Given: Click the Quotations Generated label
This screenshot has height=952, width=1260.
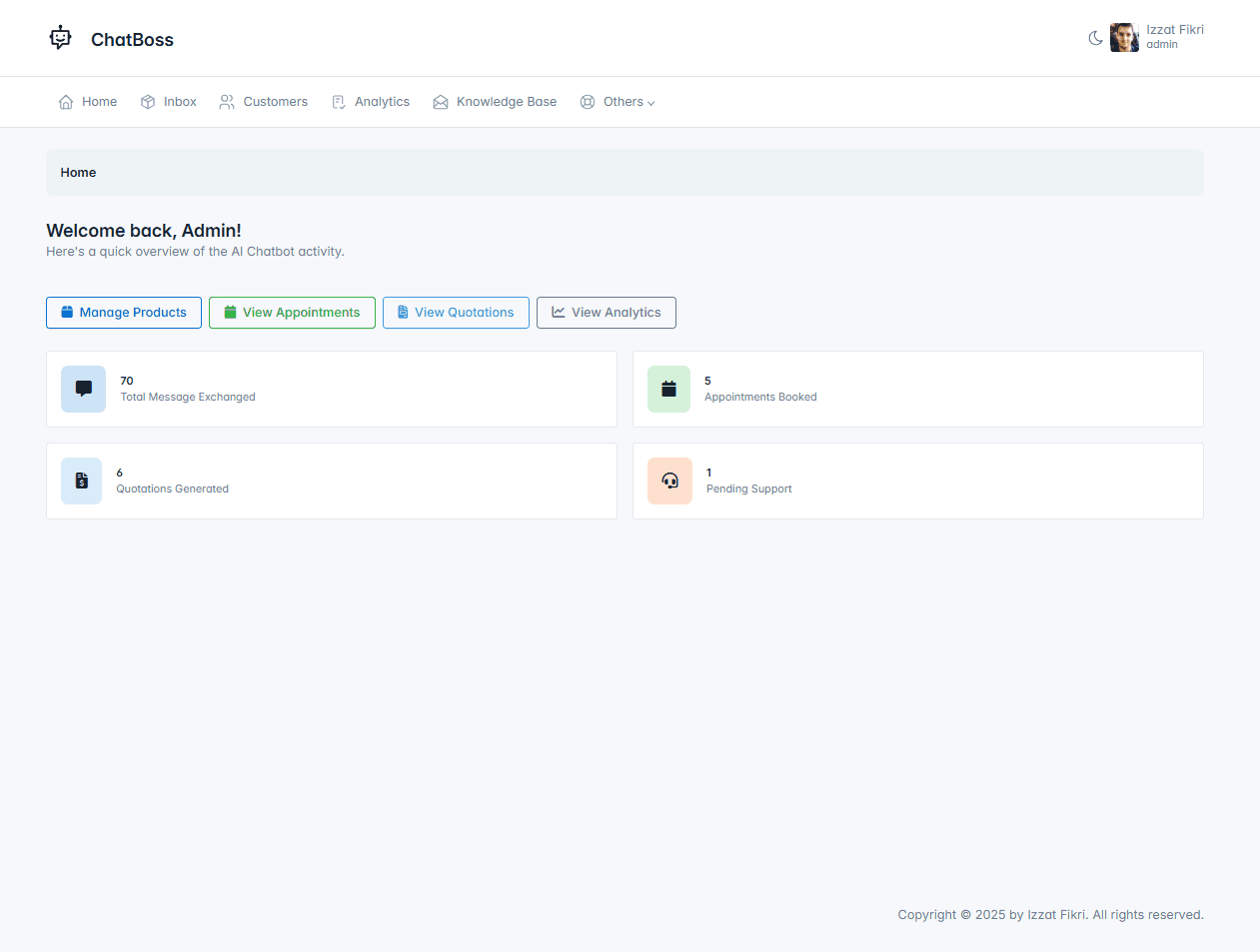Looking at the screenshot, I should [172, 488].
